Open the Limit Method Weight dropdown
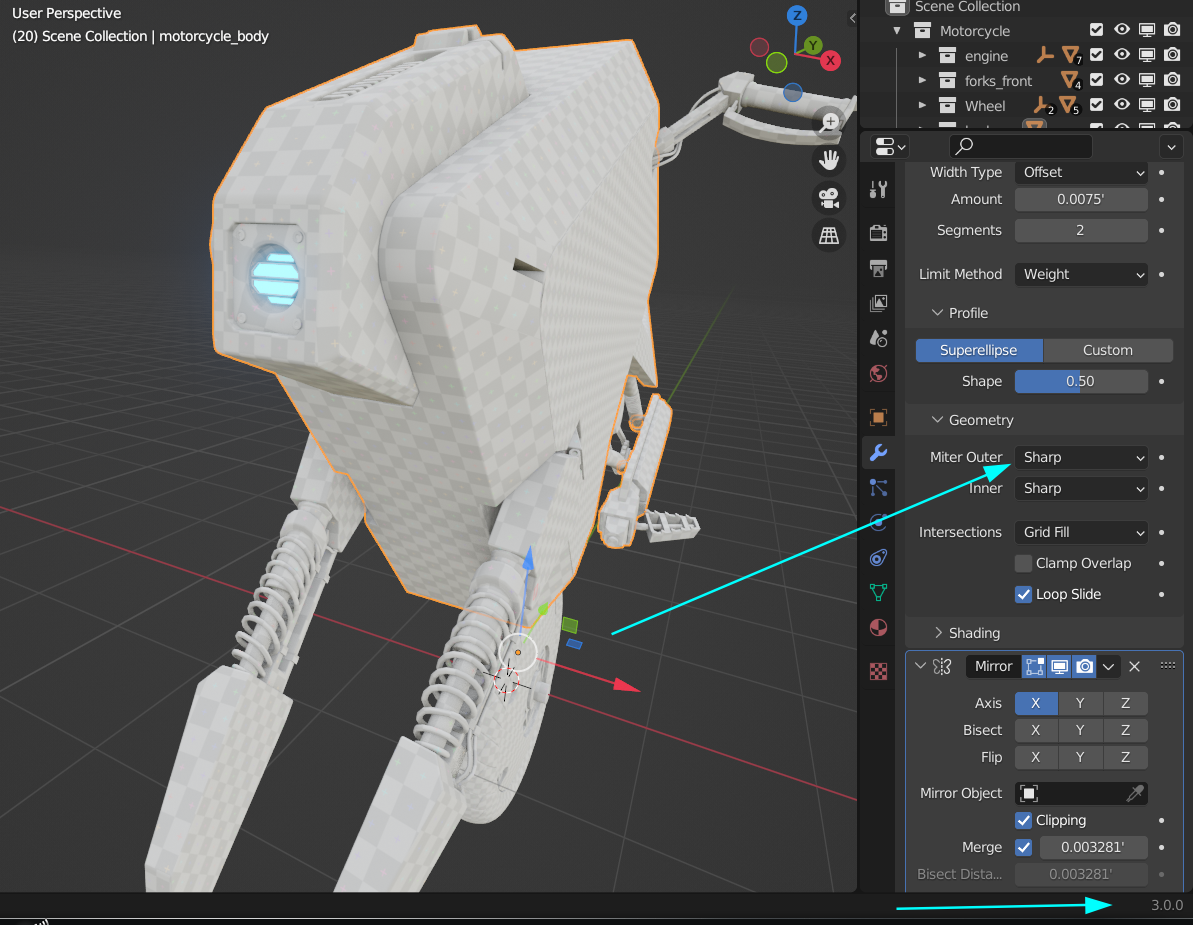The height and width of the screenshot is (925, 1193). (1081, 275)
